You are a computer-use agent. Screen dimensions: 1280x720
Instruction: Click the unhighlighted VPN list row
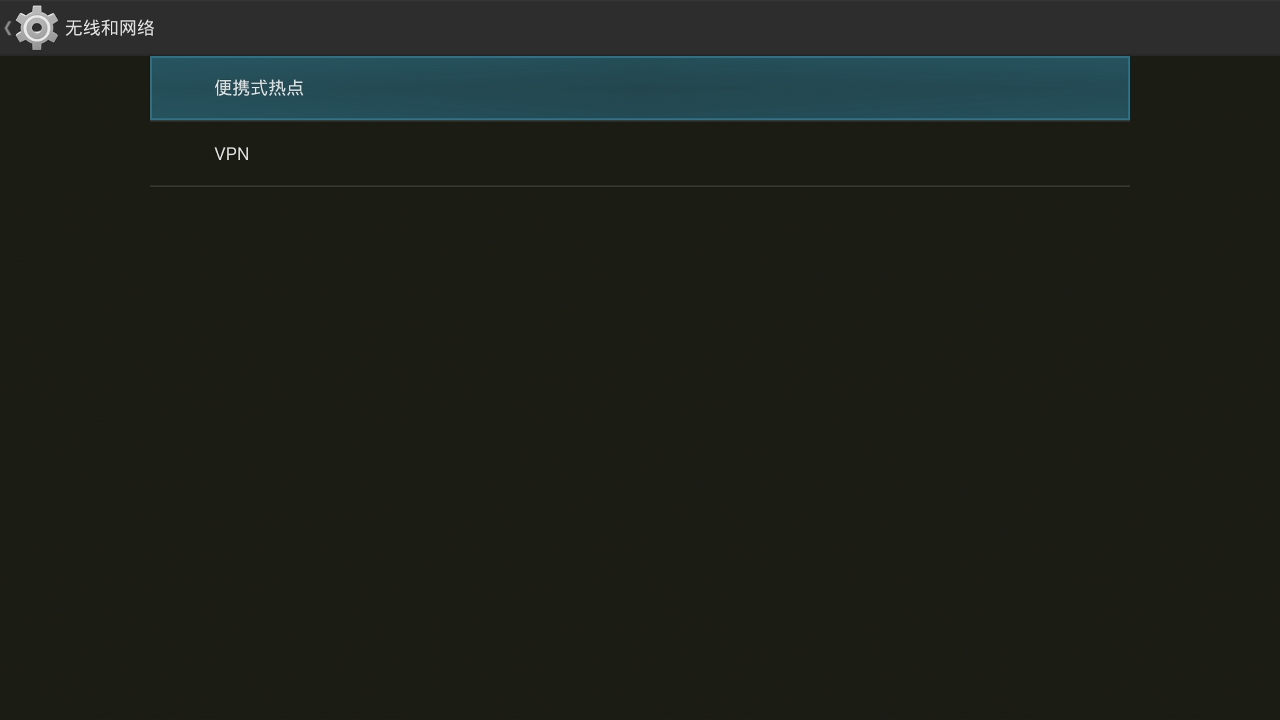[640, 154]
